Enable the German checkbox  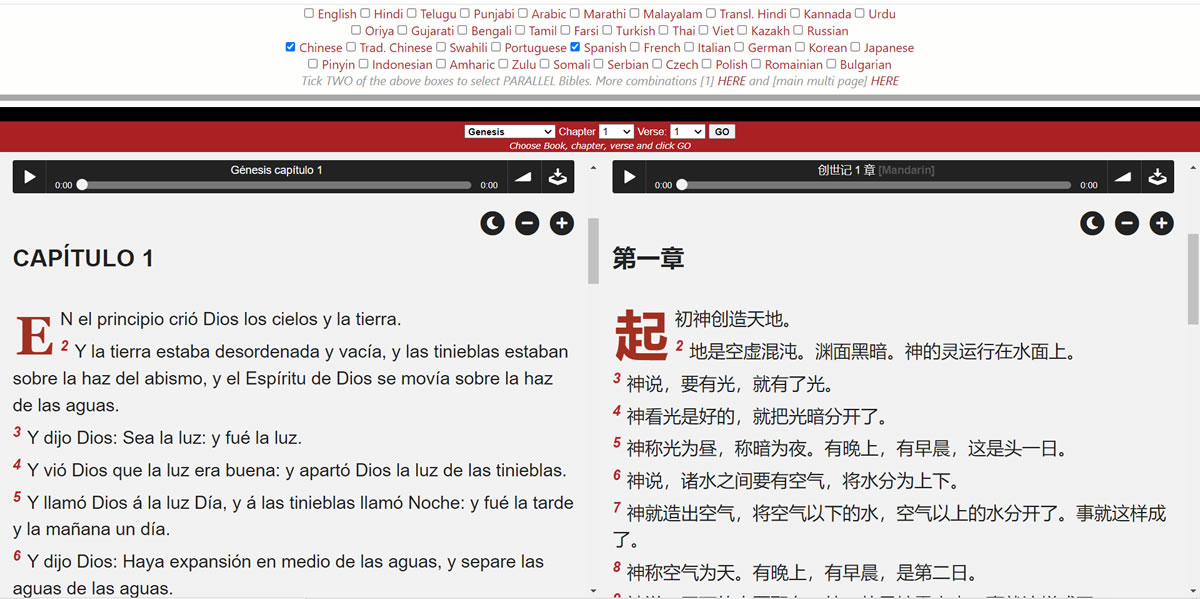[739, 47]
